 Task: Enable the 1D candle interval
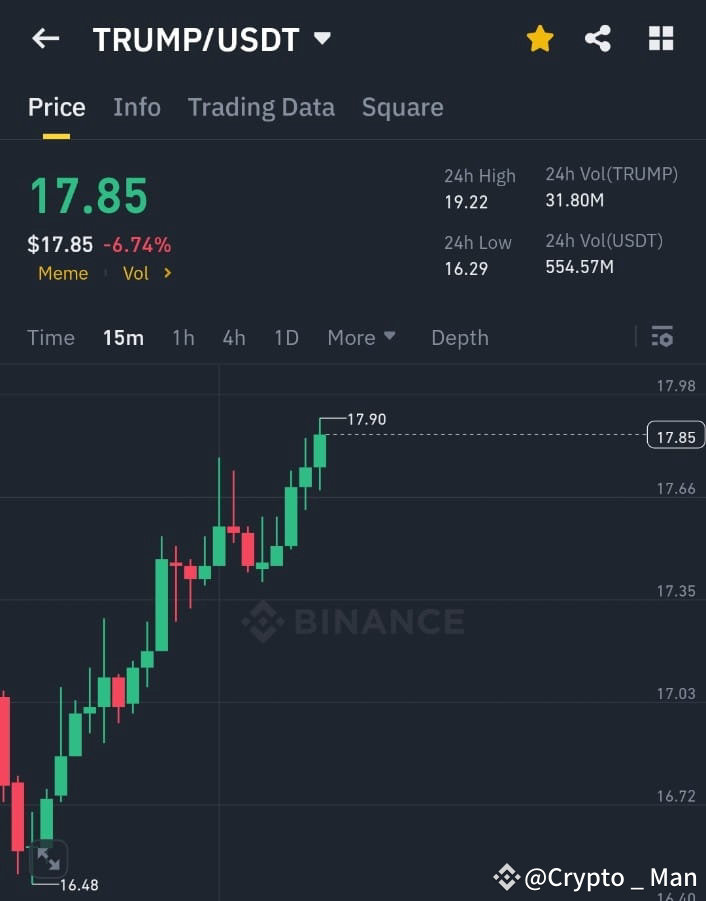[x=286, y=338]
